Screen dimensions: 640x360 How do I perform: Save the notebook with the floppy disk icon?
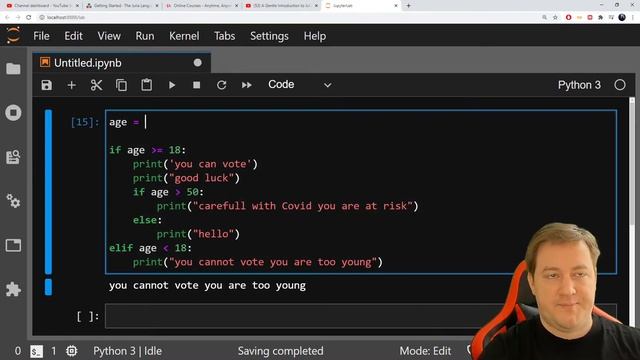(x=47, y=85)
